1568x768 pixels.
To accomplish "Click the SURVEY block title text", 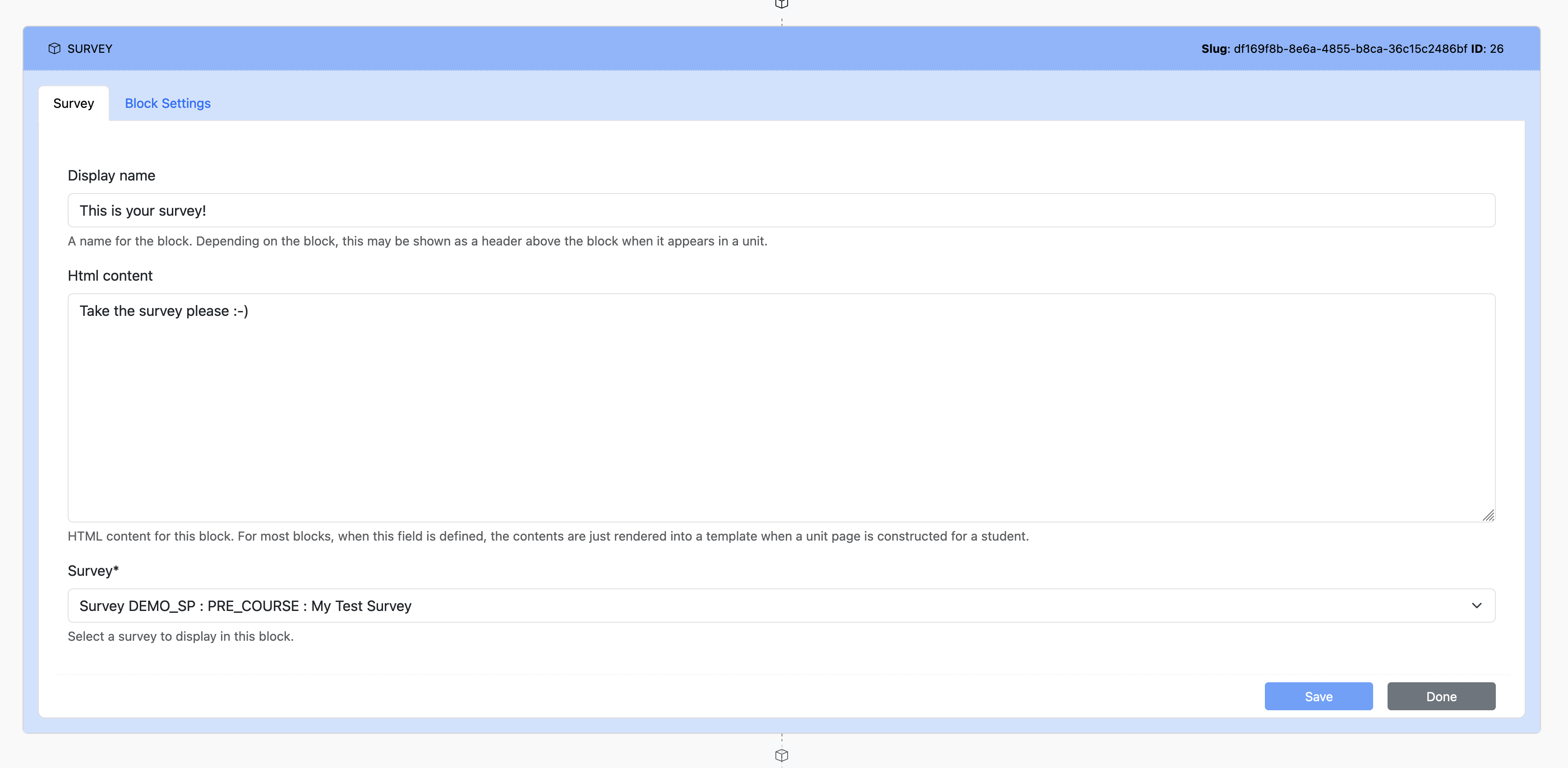I will point(89,49).
